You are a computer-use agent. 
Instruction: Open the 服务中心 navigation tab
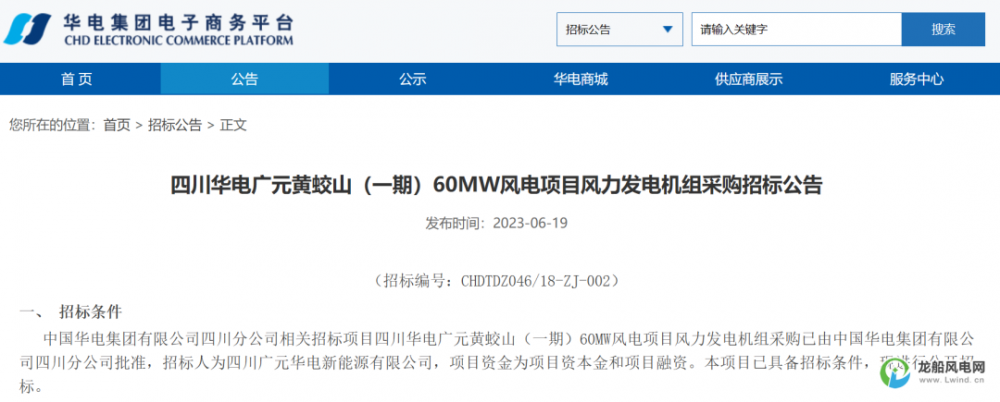(x=916, y=79)
